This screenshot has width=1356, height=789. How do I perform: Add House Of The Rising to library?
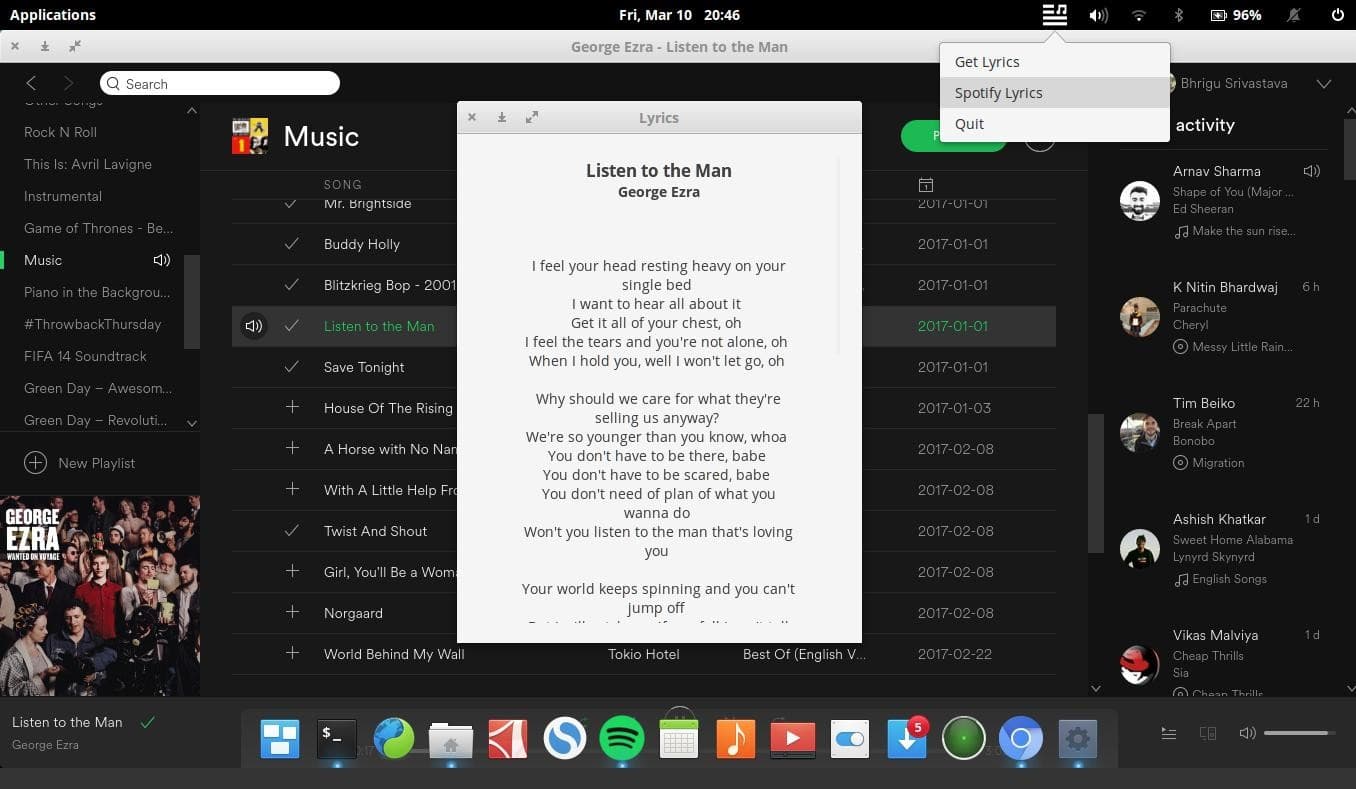coord(292,408)
